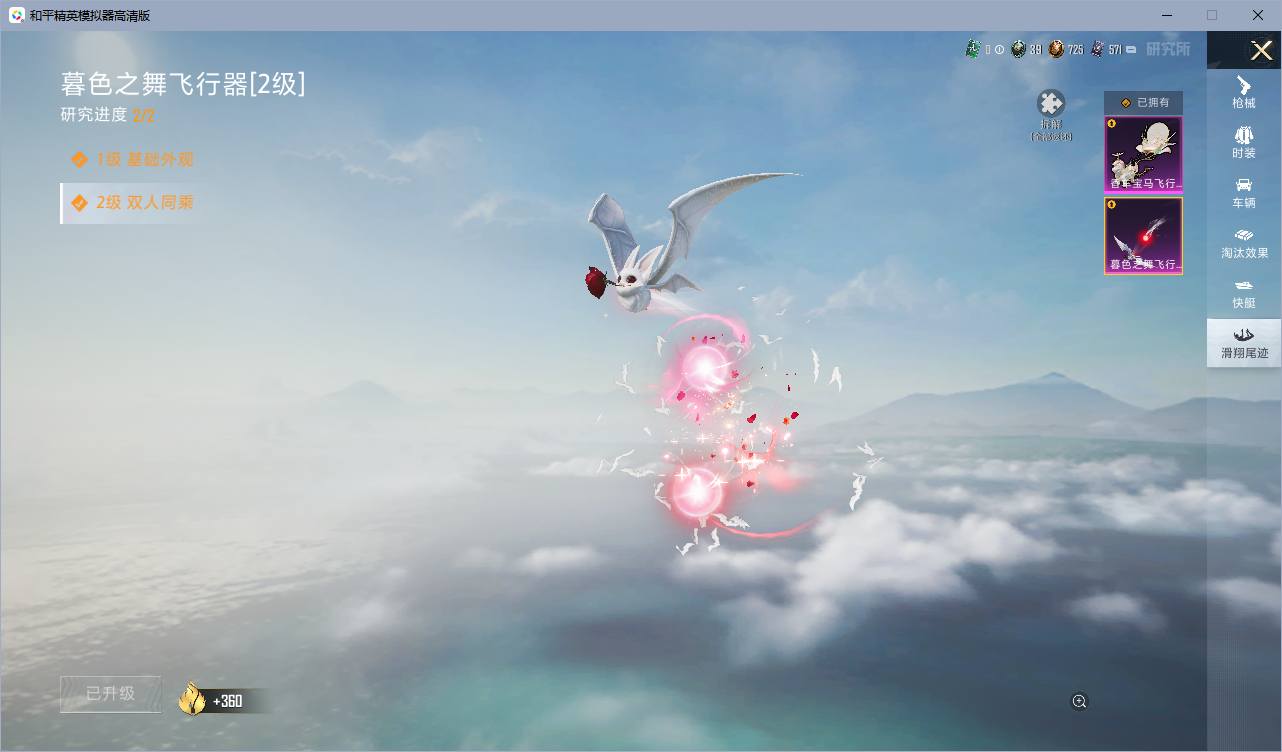Image resolution: width=1282 pixels, height=752 pixels.
Task: Click the 拆解 puzzle-piece dismantle icon
Action: (x=1051, y=104)
